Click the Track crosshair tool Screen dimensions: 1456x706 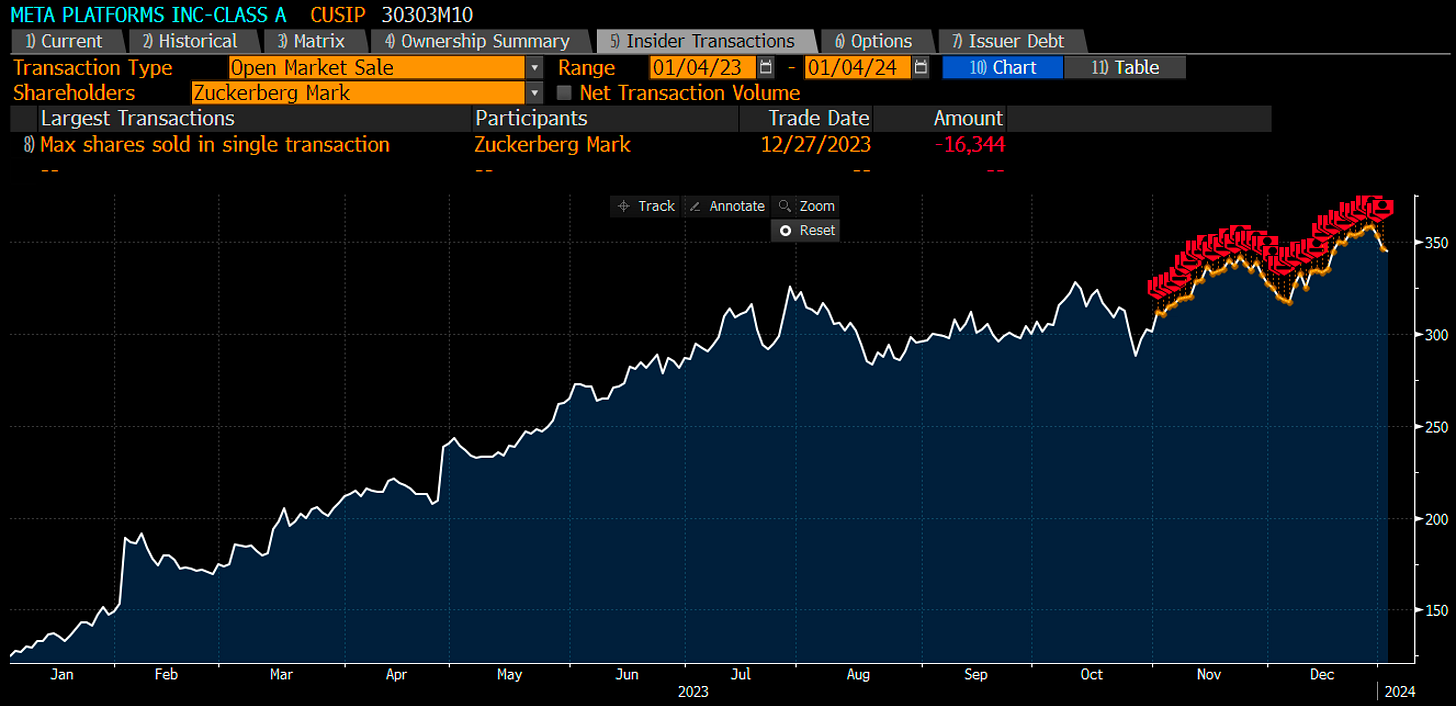point(645,206)
